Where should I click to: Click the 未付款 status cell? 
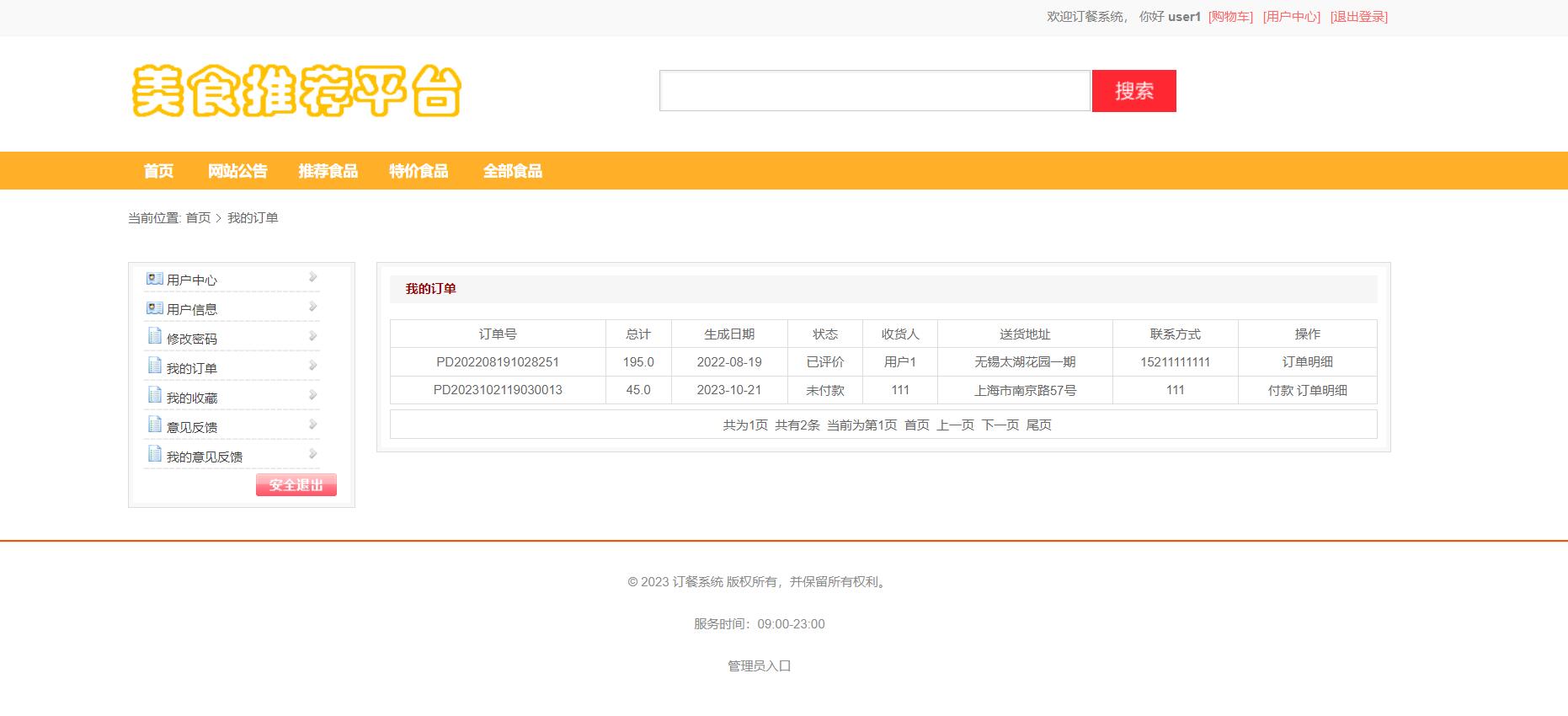point(825,390)
